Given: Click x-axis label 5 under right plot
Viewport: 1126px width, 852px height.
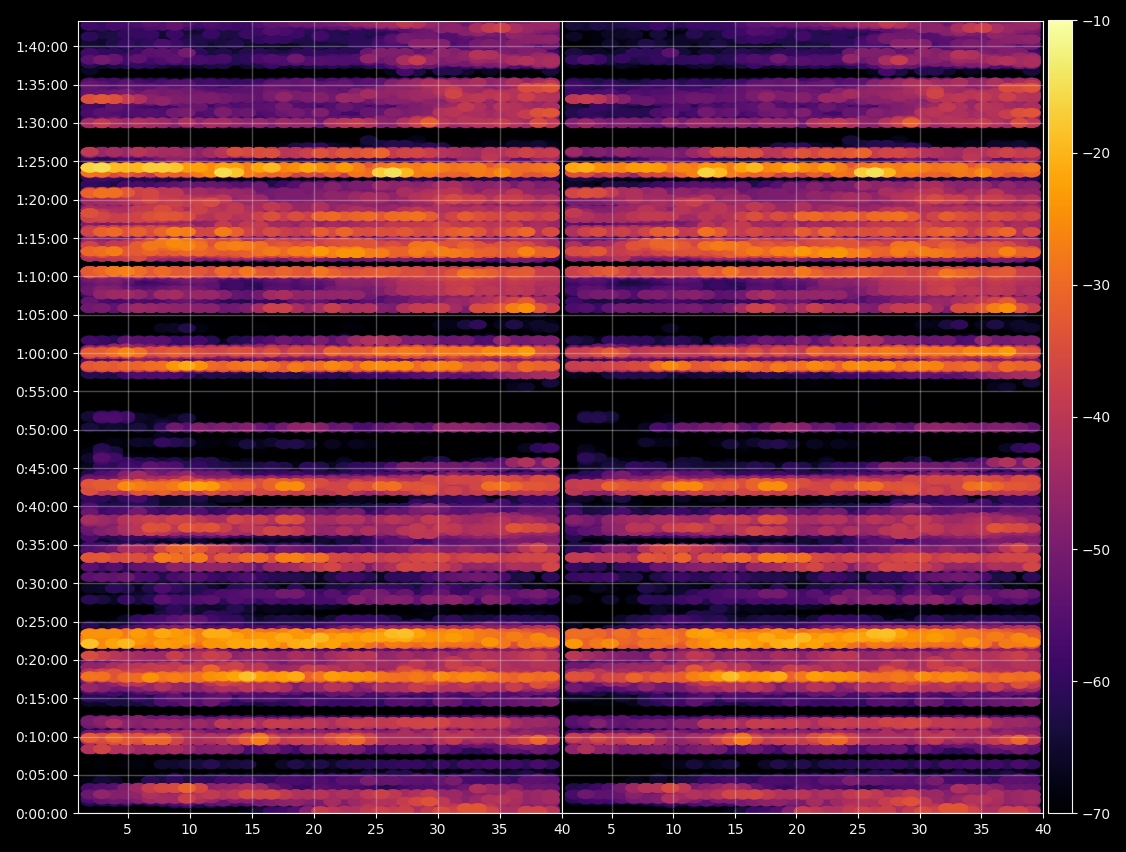Looking at the screenshot, I should [611, 829].
